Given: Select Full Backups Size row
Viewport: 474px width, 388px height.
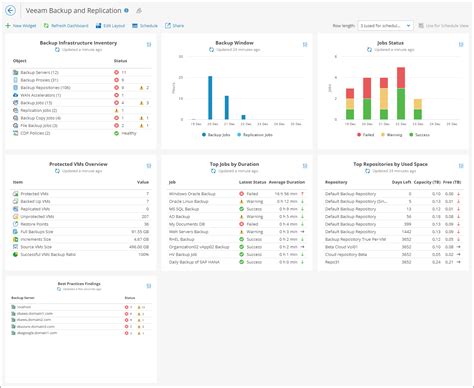Looking at the screenshot, I should (x=81, y=232).
